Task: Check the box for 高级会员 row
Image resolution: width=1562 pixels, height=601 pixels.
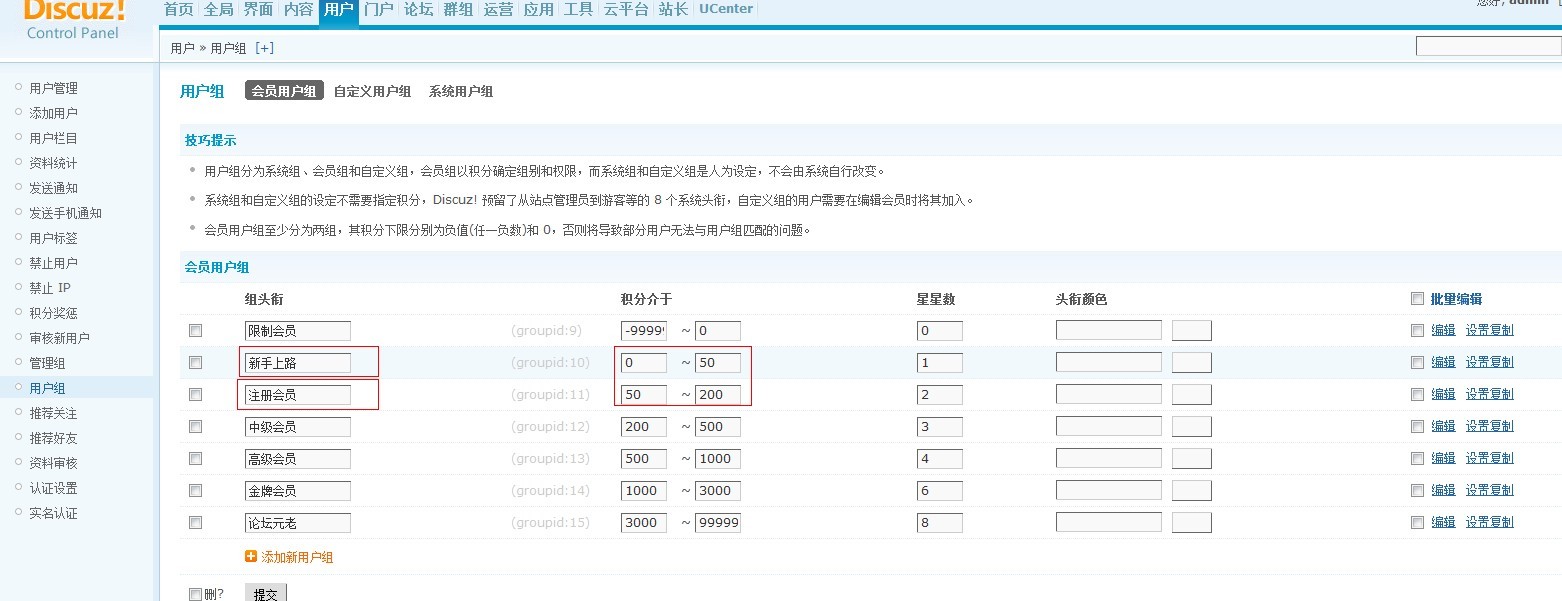Action: coord(195,458)
